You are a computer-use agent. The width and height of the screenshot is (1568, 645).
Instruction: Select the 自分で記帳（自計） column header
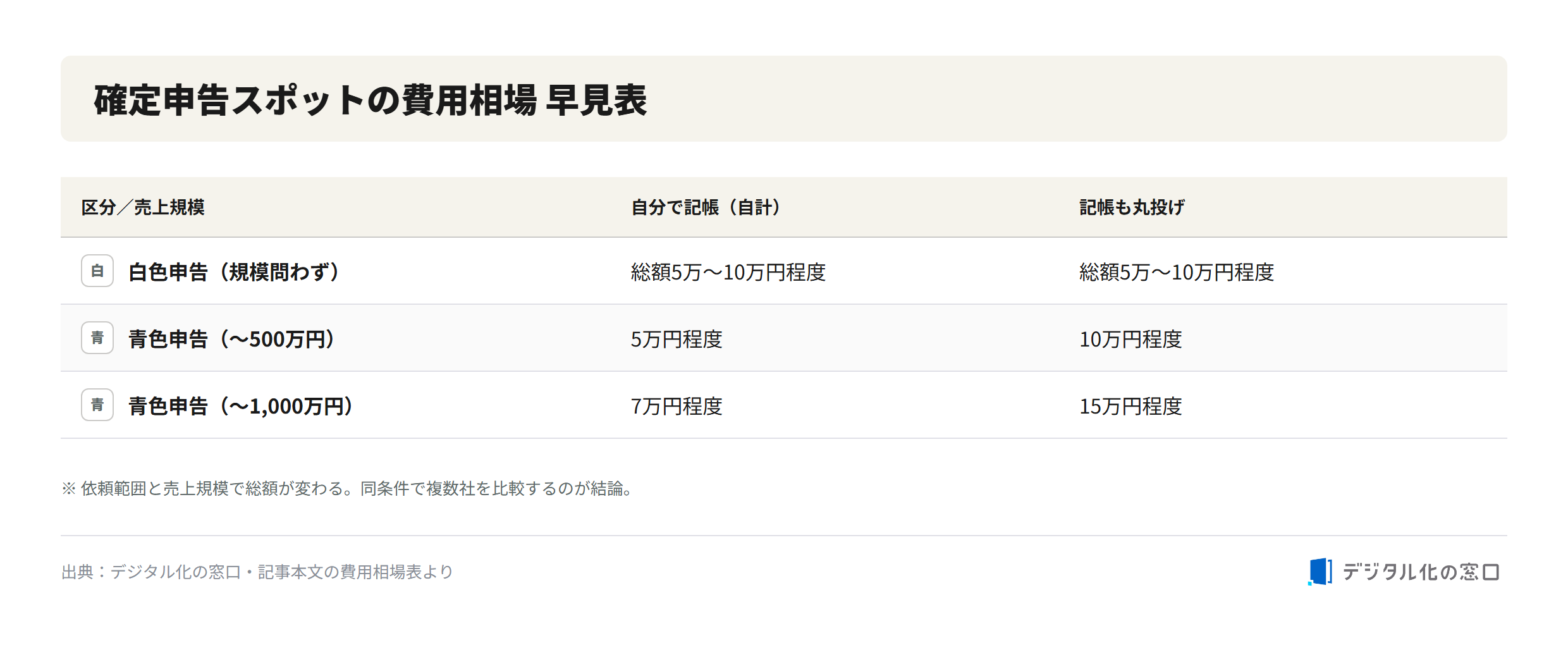point(706,207)
